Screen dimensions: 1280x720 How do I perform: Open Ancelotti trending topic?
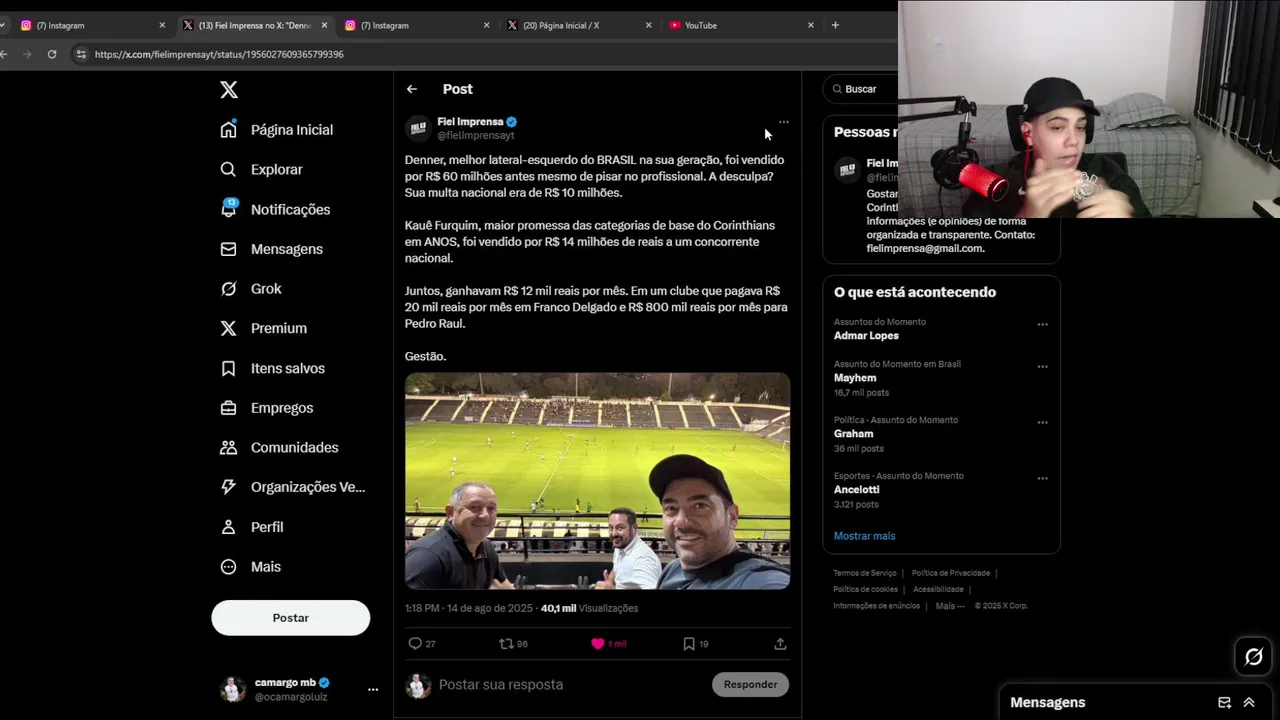coord(857,490)
